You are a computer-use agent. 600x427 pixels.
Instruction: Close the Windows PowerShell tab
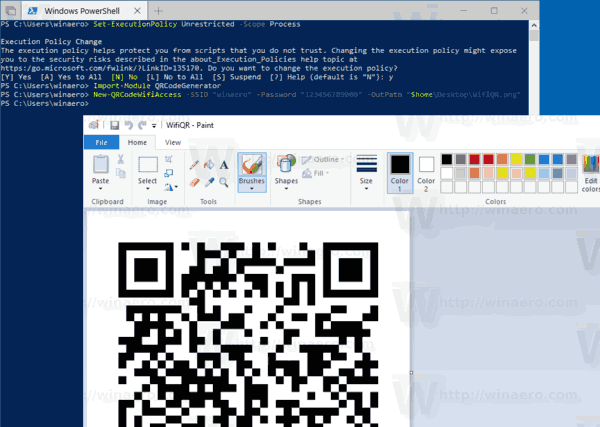pyautogui.click(x=137, y=11)
